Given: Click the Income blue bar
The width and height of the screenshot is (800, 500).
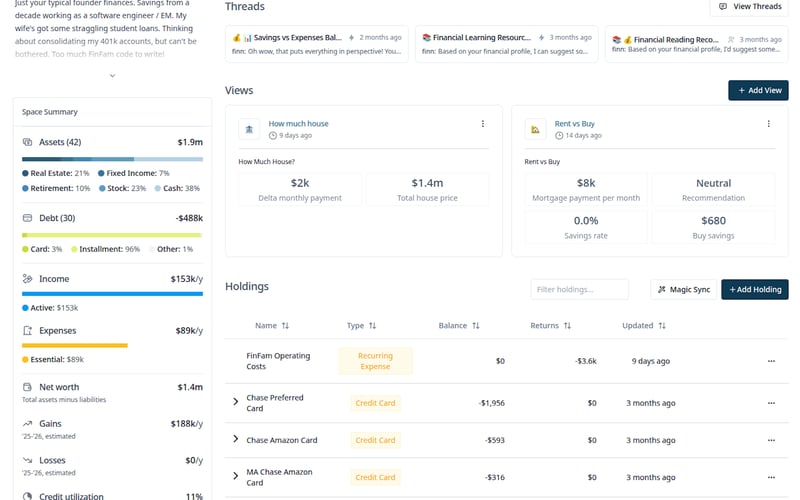Looking at the screenshot, I should (x=112, y=293).
